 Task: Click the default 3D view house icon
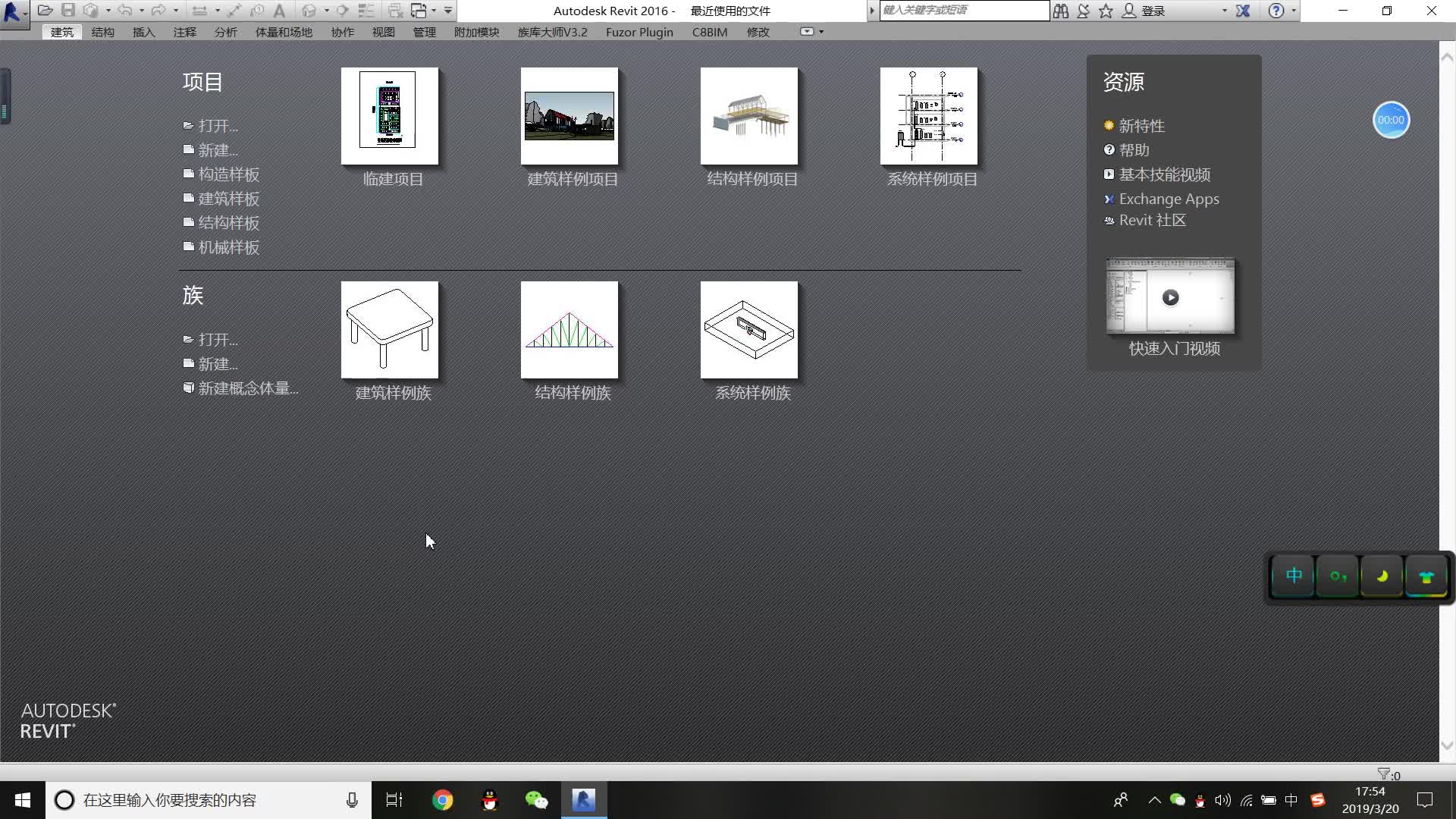pos(309,11)
